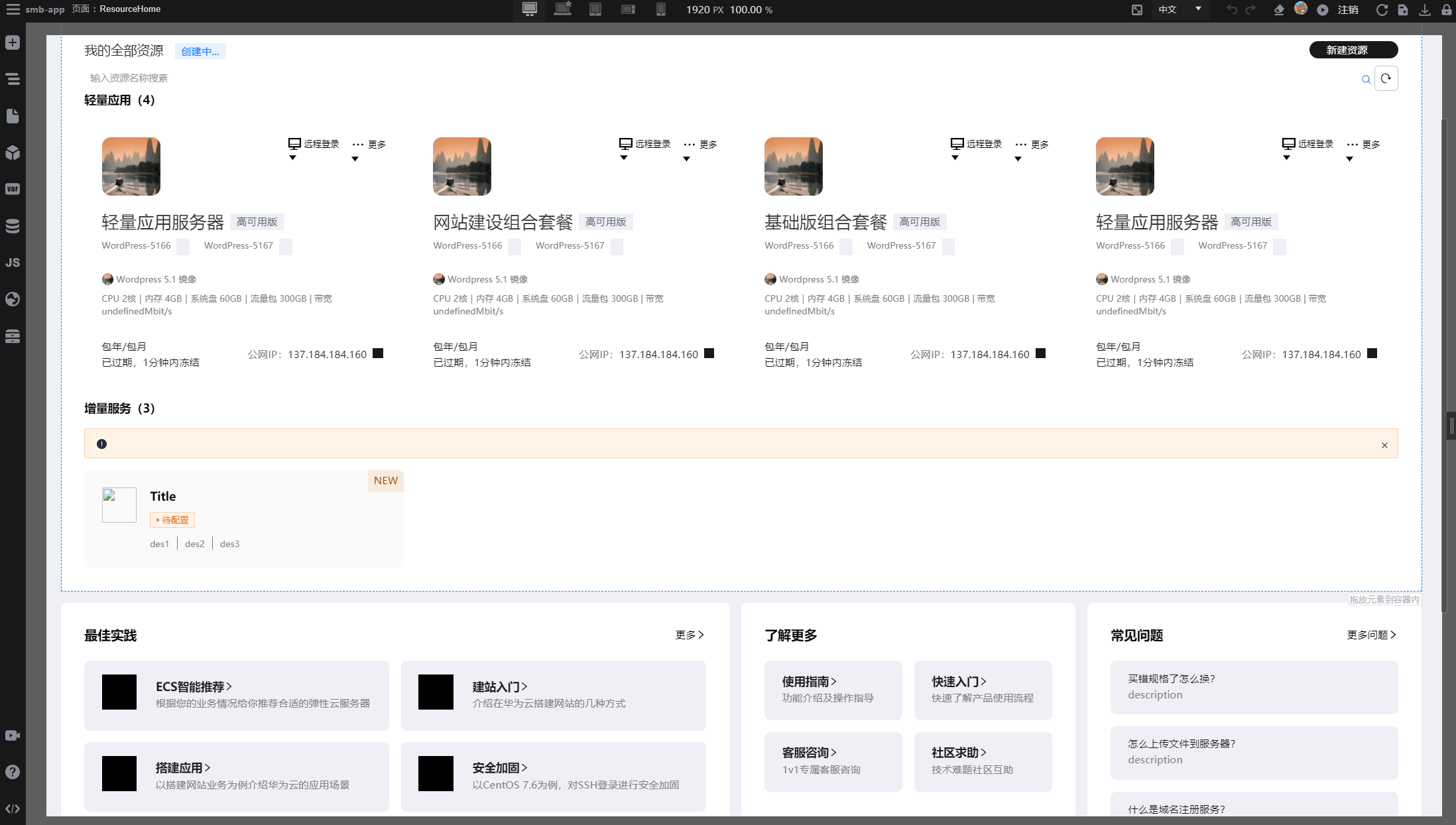Click the 新建资源 button
This screenshot has height=825, width=1456.
click(1353, 50)
